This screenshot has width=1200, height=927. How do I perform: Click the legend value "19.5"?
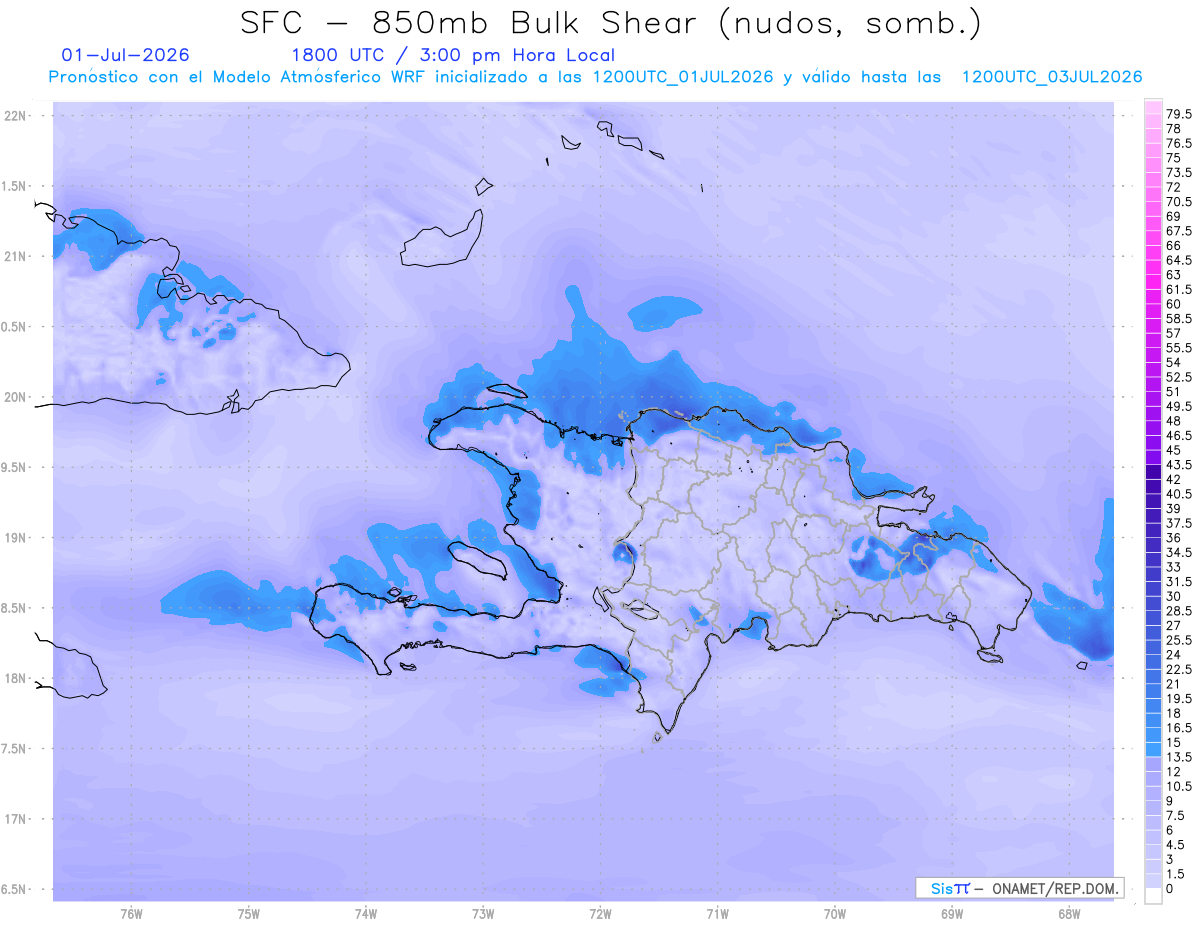pyautogui.click(x=1177, y=698)
